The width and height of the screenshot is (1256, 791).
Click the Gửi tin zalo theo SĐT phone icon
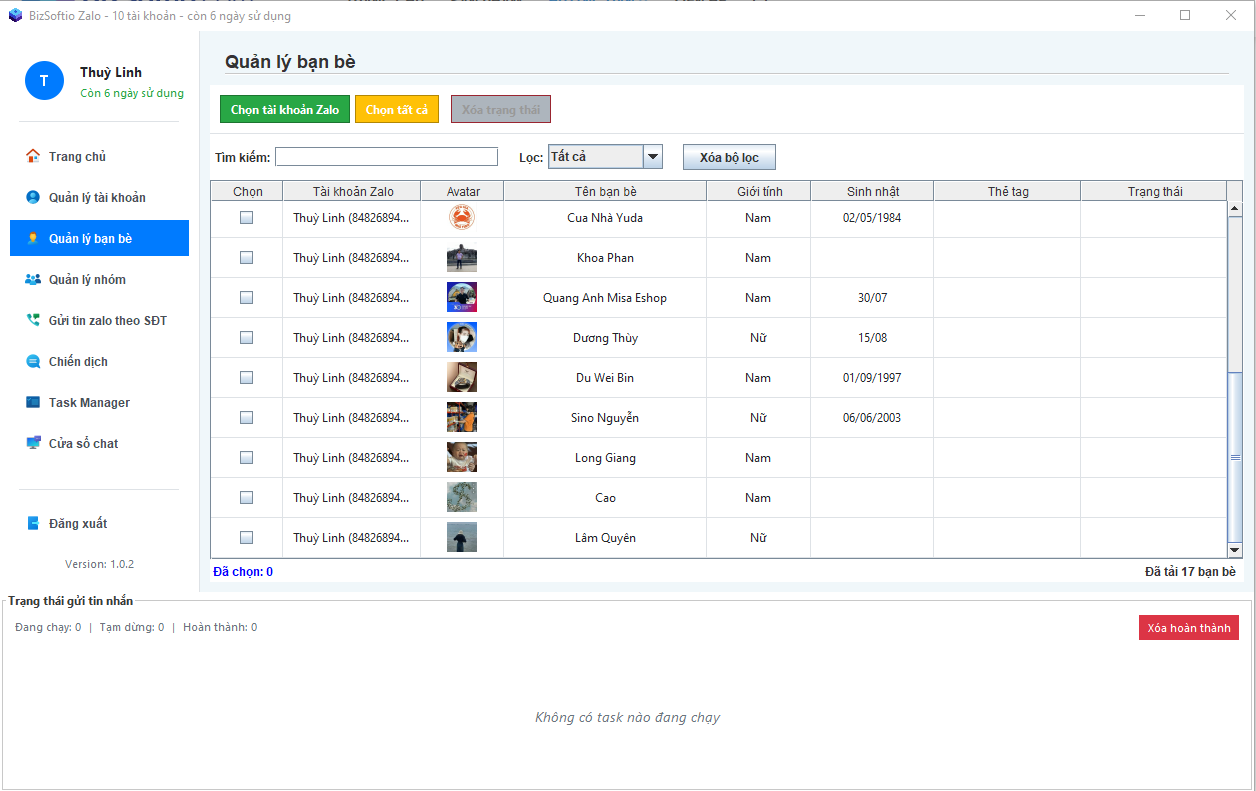(33, 321)
